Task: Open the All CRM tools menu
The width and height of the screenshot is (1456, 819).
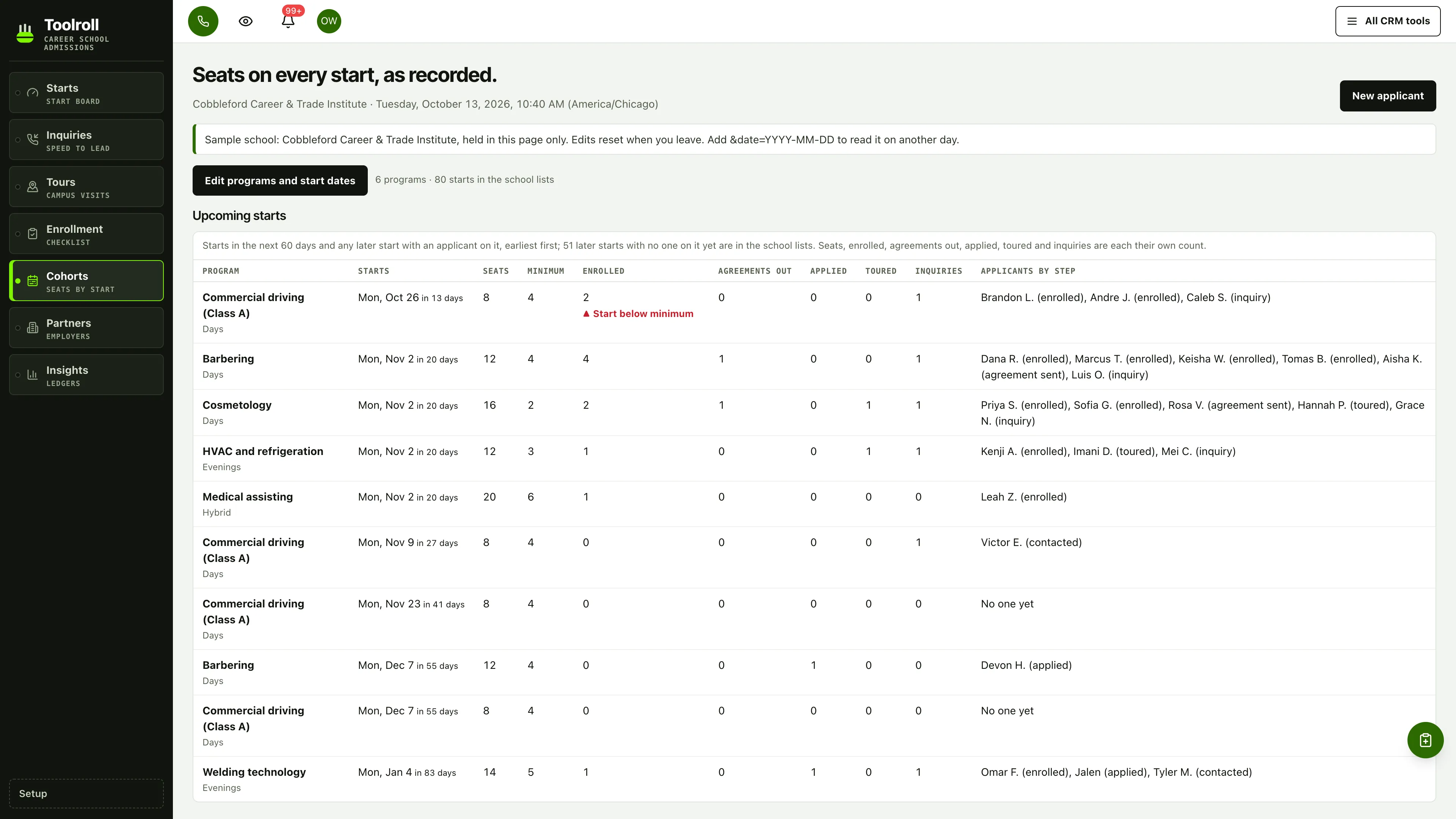Action: point(1388,22)
